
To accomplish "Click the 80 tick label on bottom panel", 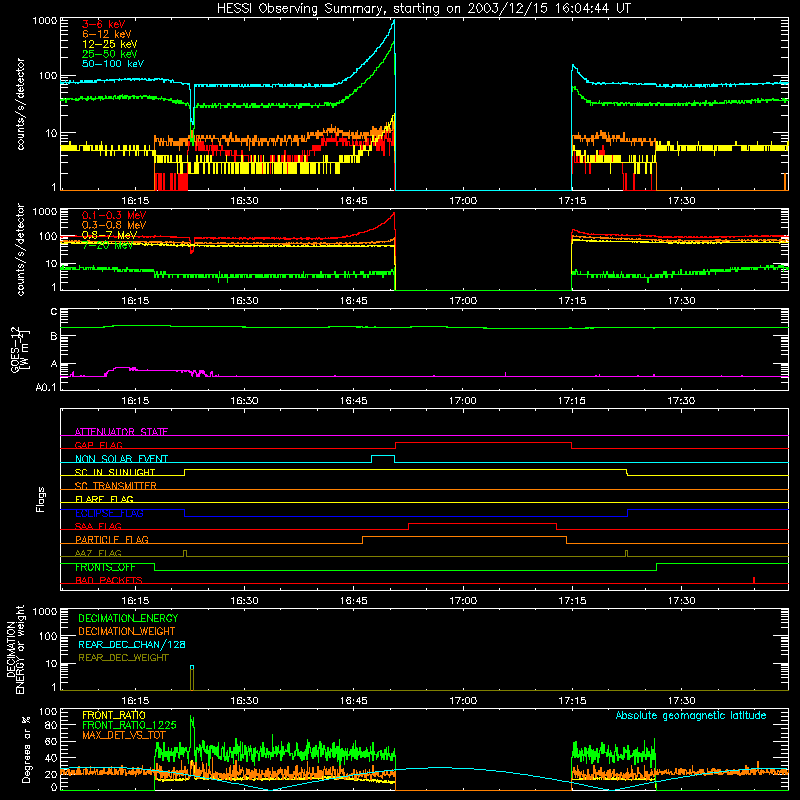I will click(51, 725).
